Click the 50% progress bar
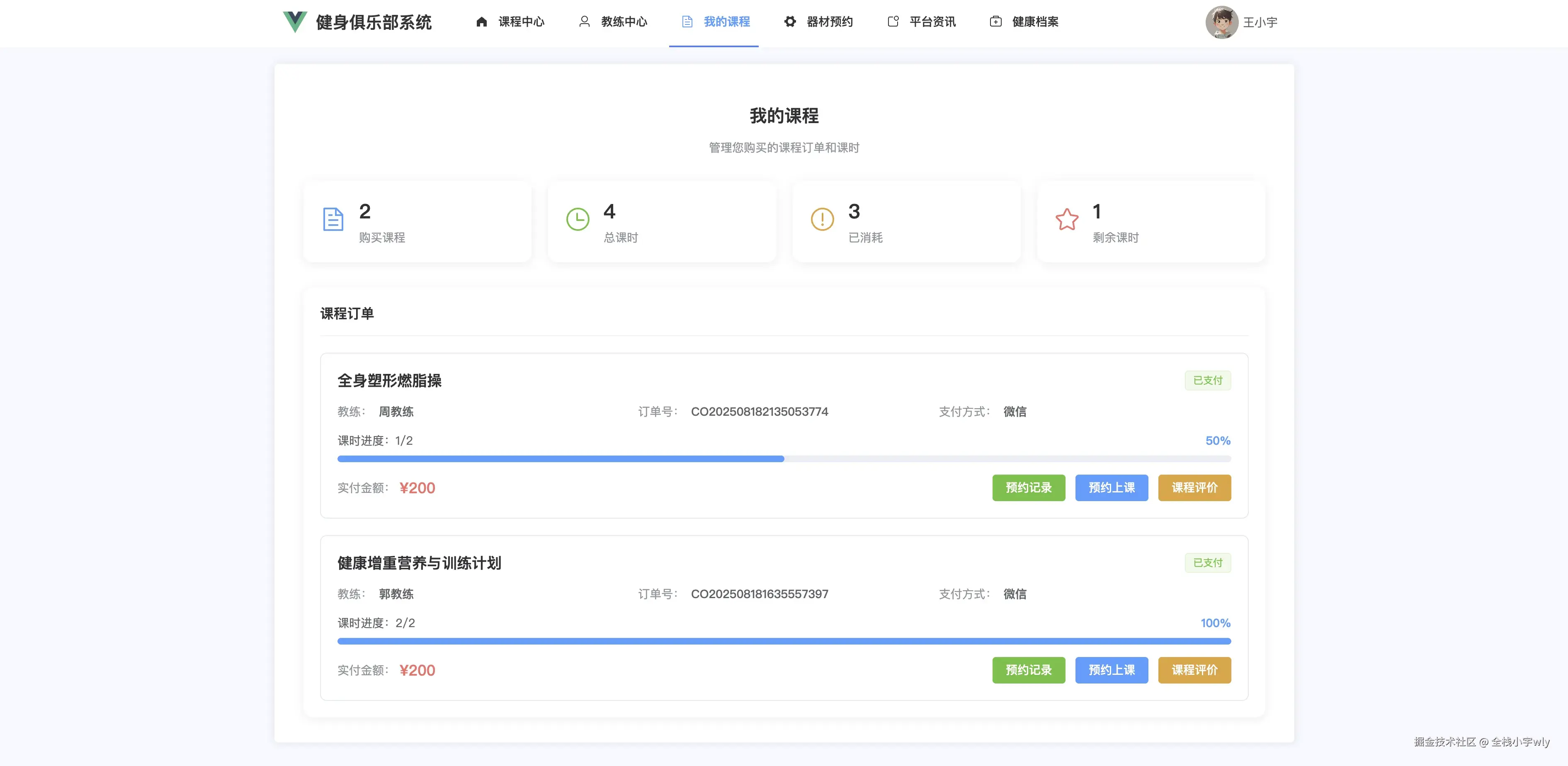Screen dimensions: 1568x766 click(784, 459)
